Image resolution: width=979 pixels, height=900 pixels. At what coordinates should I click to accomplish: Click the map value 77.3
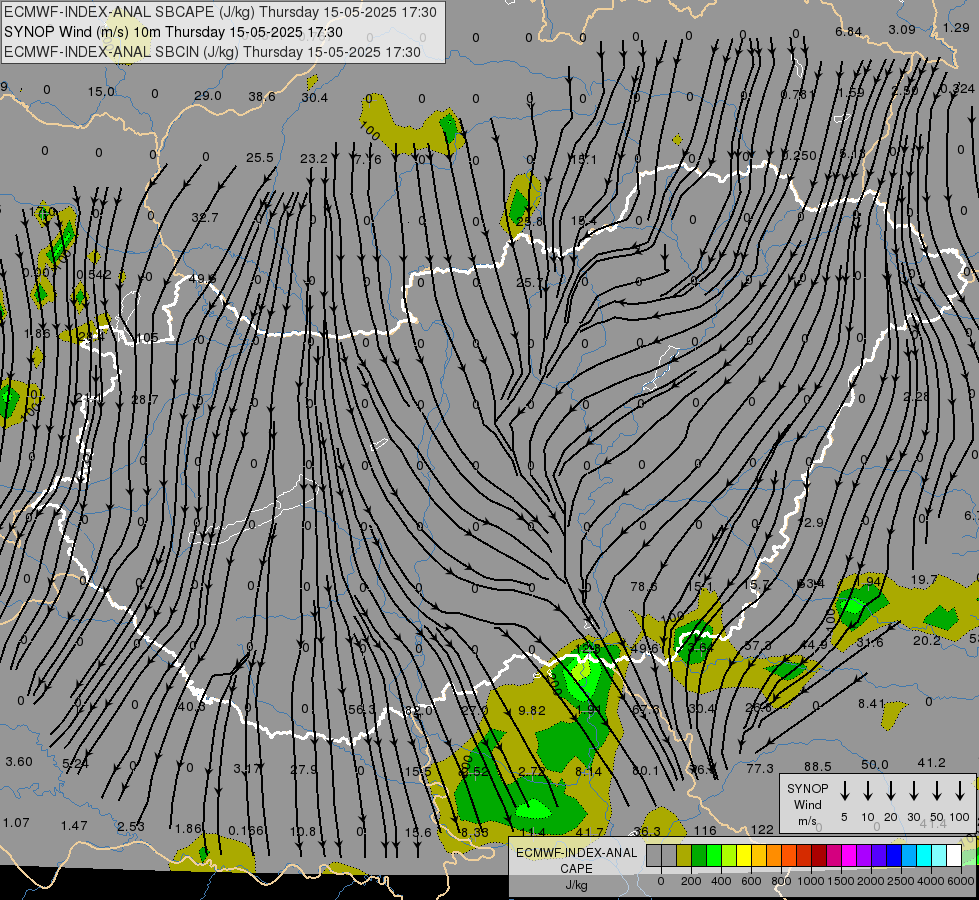(760, 768)
